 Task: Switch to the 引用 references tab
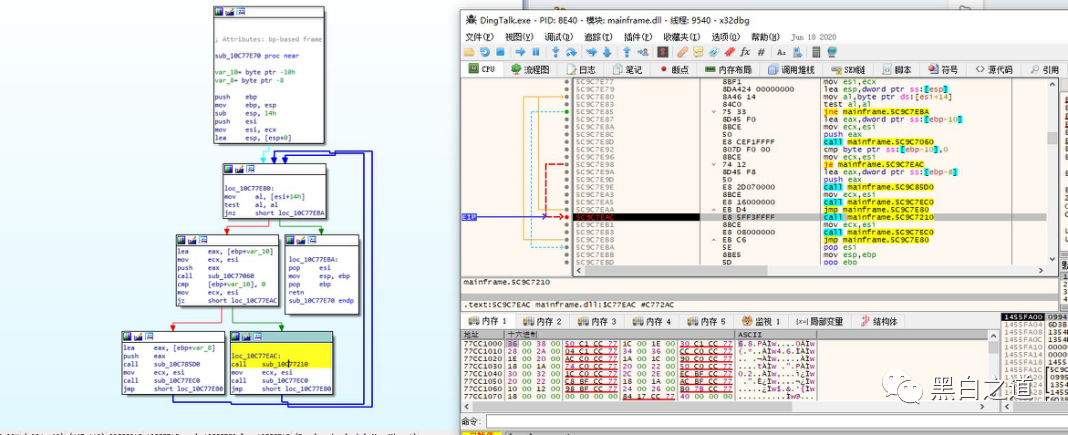pyautogui.click(x=1043, y=69)
